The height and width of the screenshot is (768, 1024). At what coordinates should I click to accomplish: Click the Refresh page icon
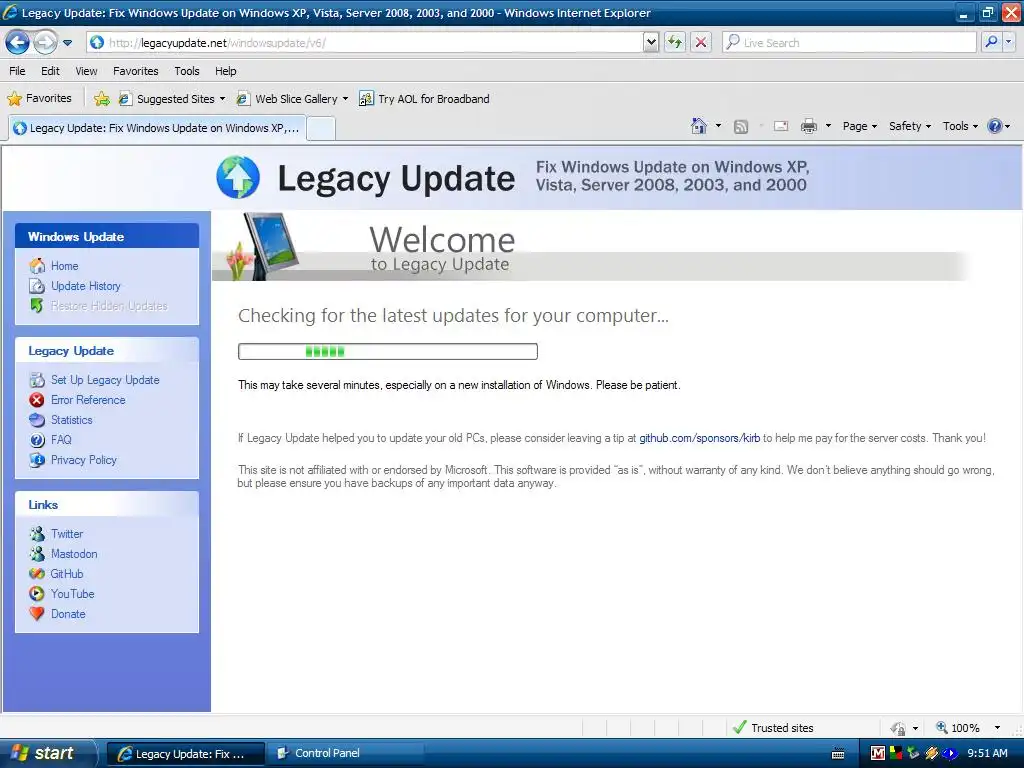pyautogui.click(x=675, y=43)
